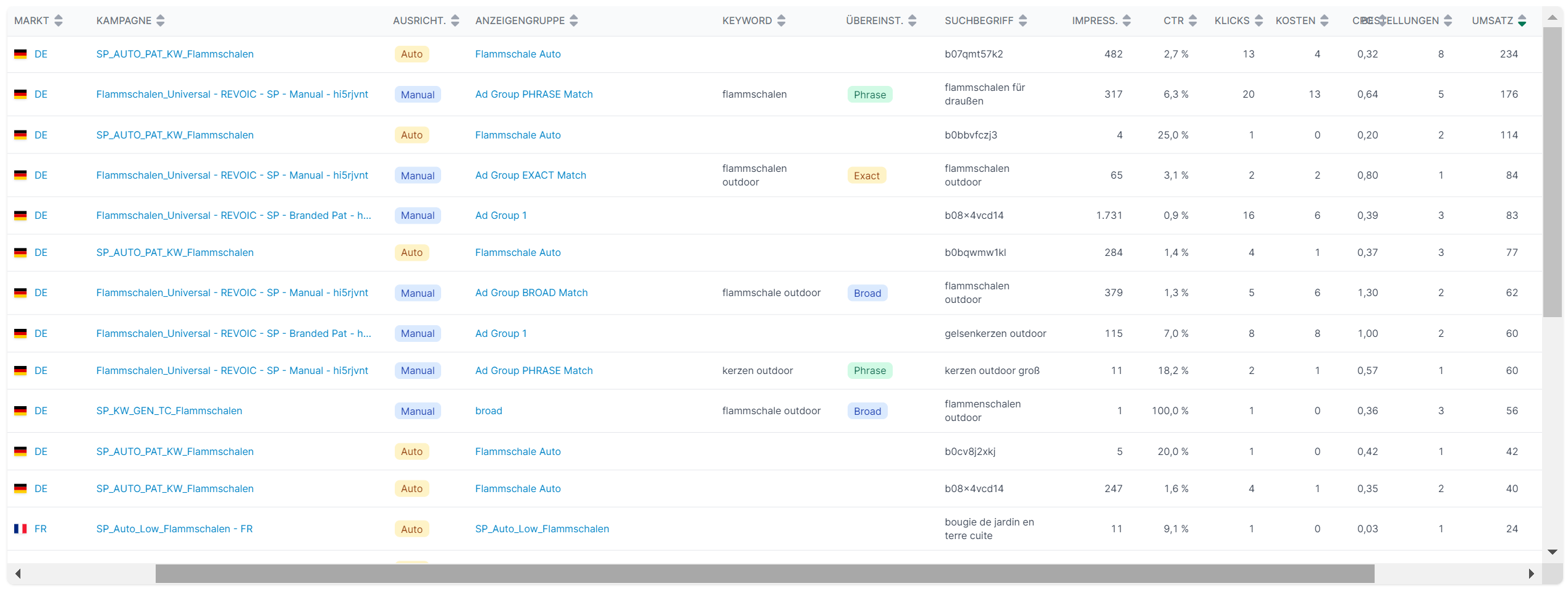Sort by KLICKS column arrows
Screen dimensions: 1568x591
[x=1258, y=20]
